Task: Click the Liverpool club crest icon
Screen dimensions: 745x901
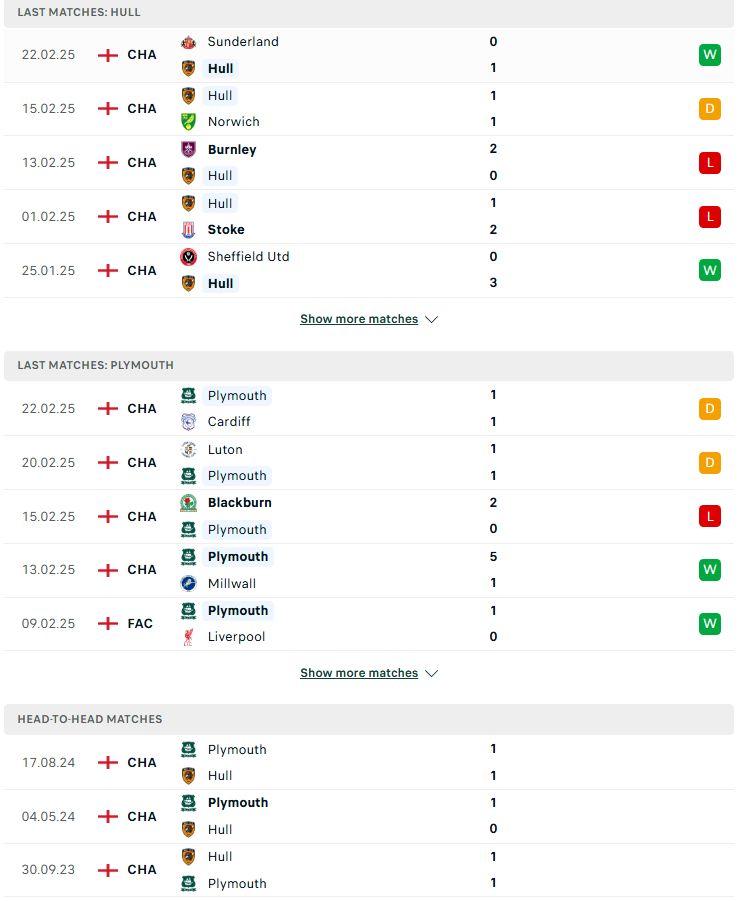Action: pos(188,637)
